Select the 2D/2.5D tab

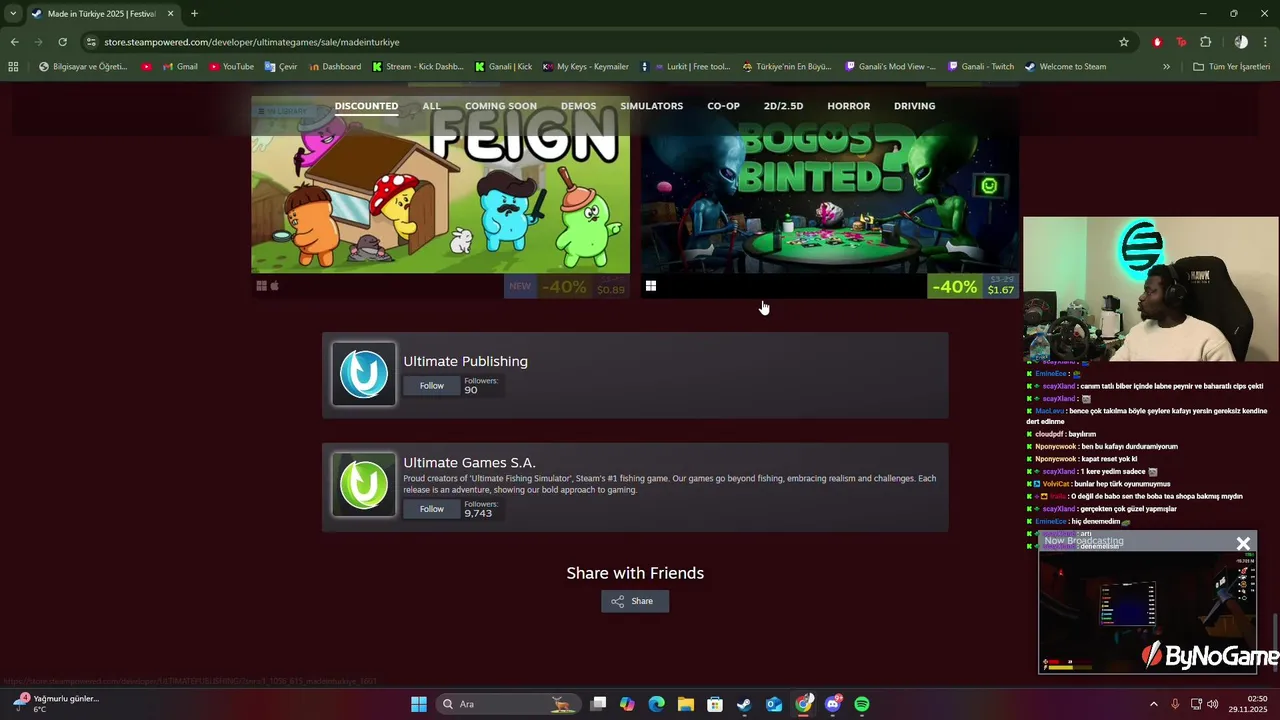point(783,106)
